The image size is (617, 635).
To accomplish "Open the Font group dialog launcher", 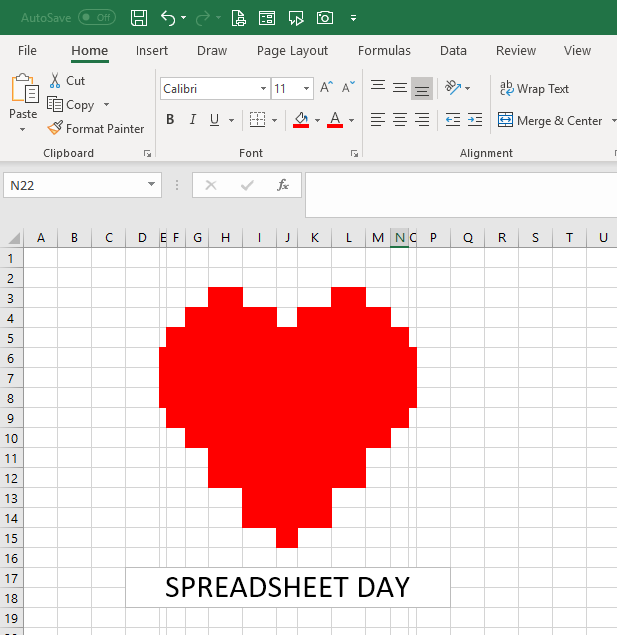I will coord(354,153).
